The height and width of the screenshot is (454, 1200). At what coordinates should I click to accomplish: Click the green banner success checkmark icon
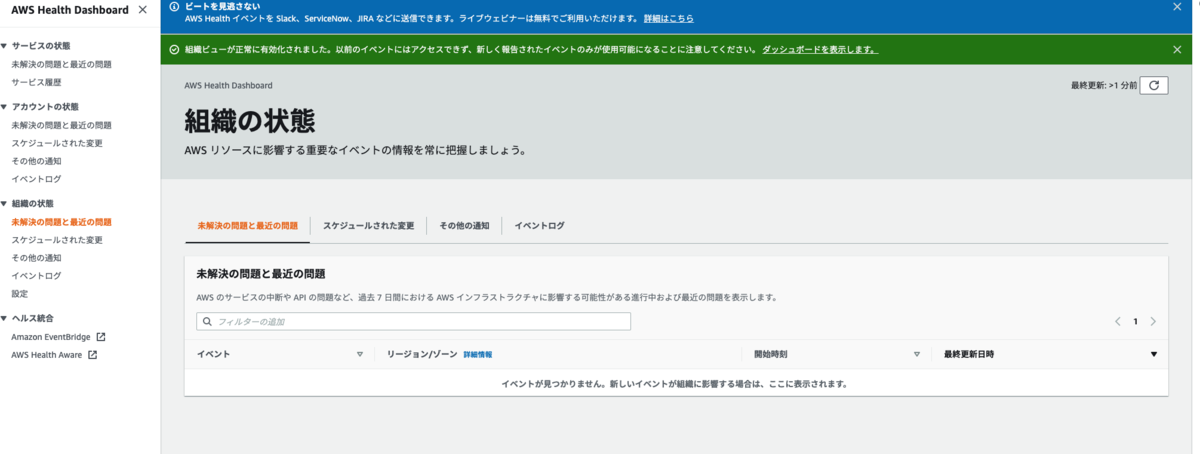coord(174,49)
